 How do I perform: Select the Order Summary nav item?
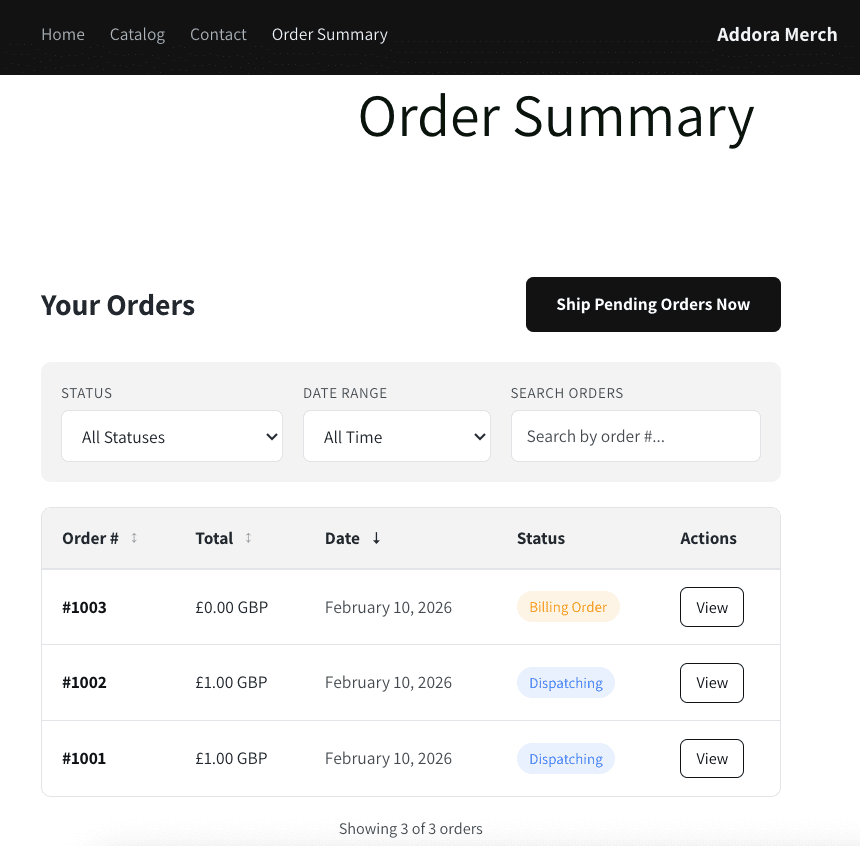[330, 34]
